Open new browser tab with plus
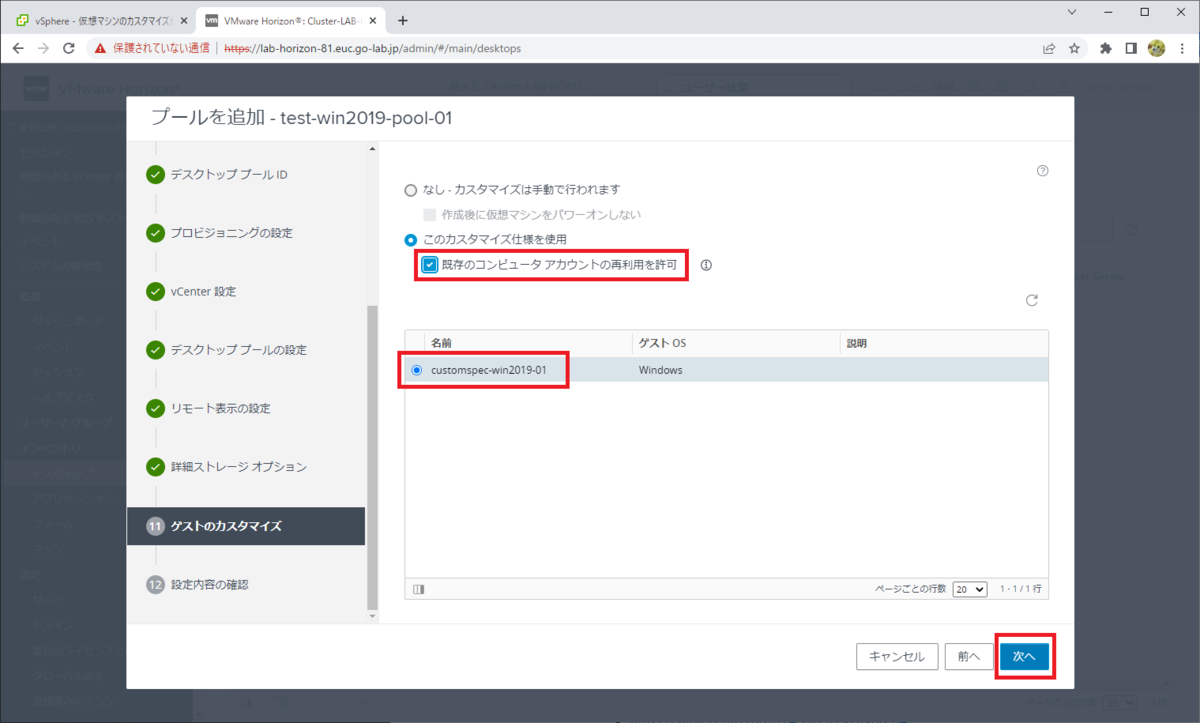Screen dimensions: 1200x723 point(403,20)
